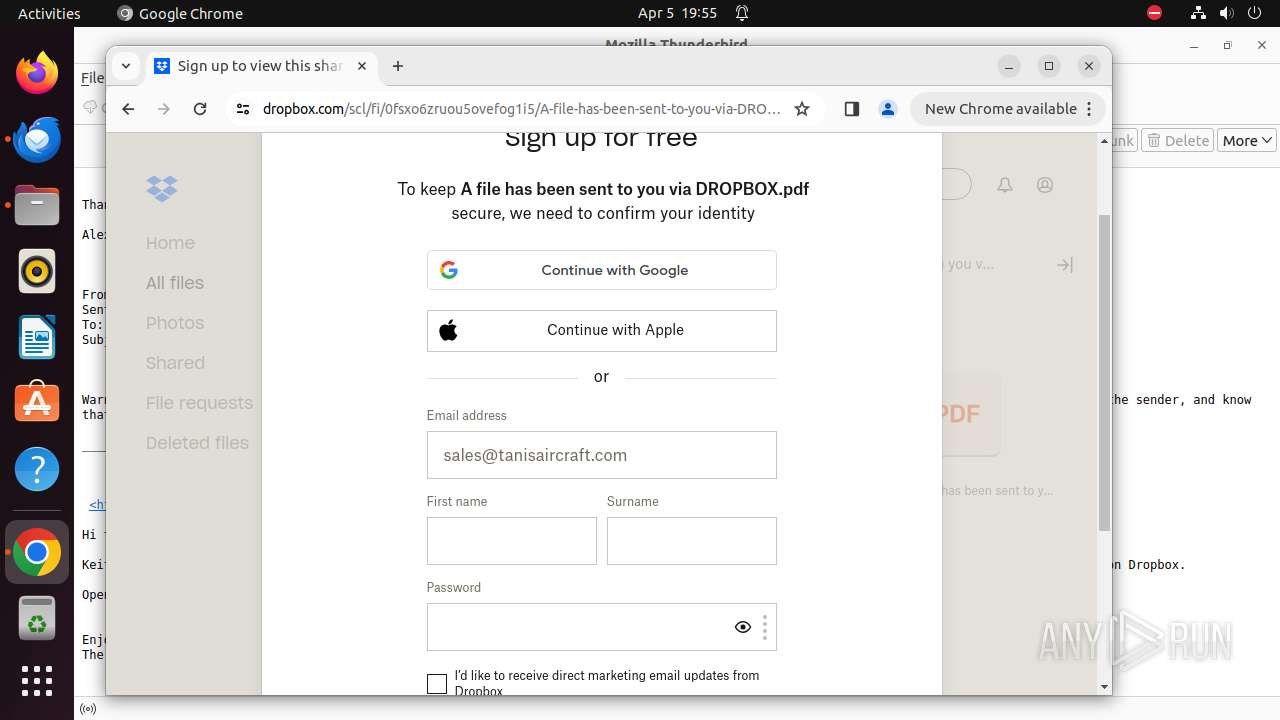This screenshot has width=1280, height=720.
Task: Continue with Apple
Action: coord(601,330)
